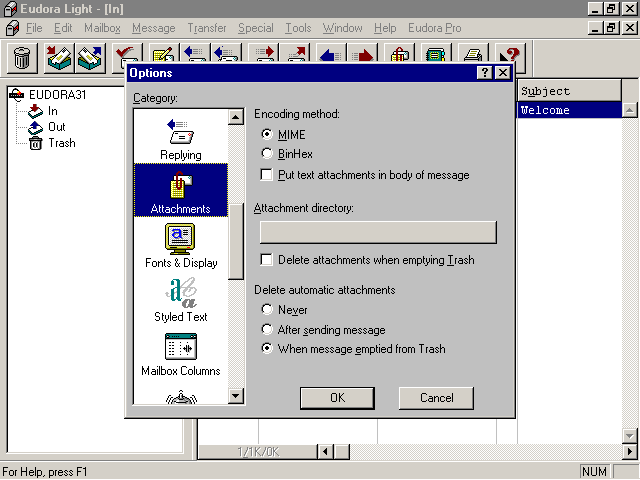Image resolution: width=640 pixels, height=480 pixels.
Task: Click the Attach File toolbar icon
Action: [x=400, y=54]
